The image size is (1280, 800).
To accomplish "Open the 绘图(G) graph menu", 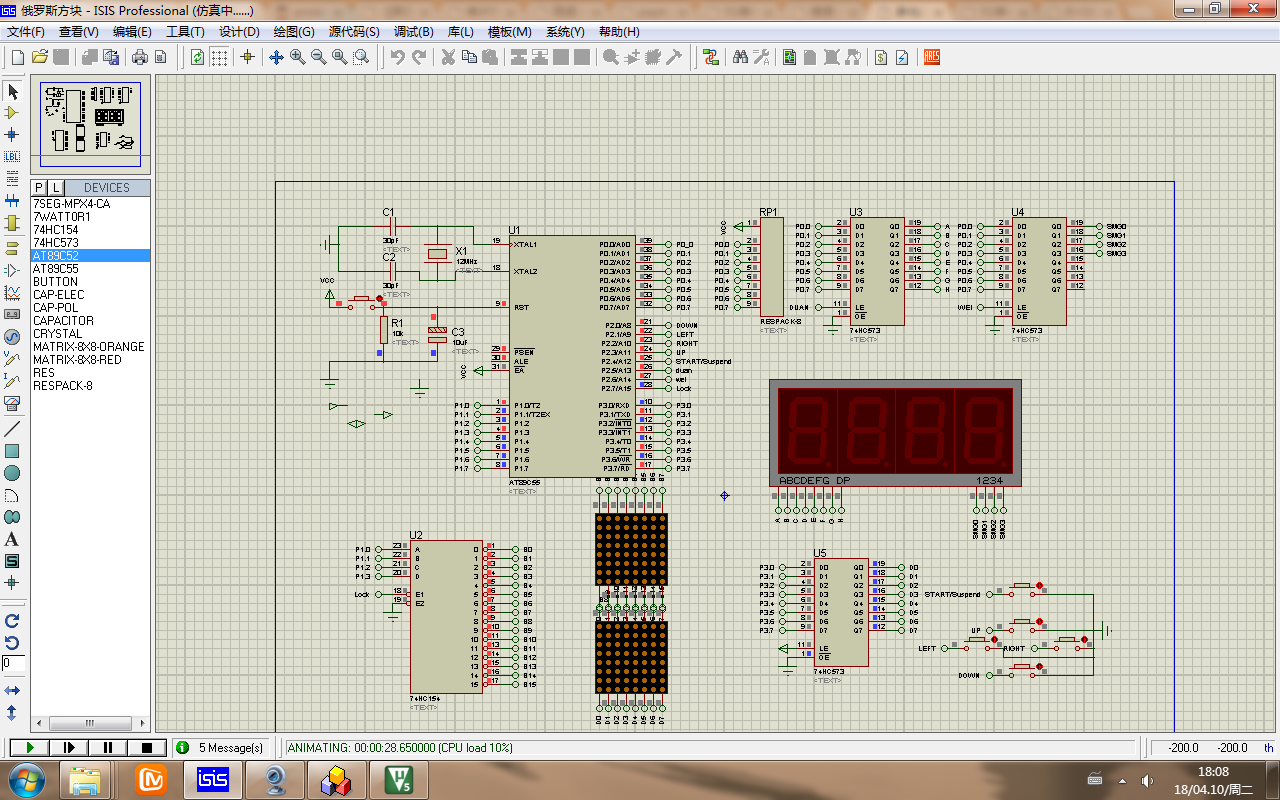I will [293, 31].
